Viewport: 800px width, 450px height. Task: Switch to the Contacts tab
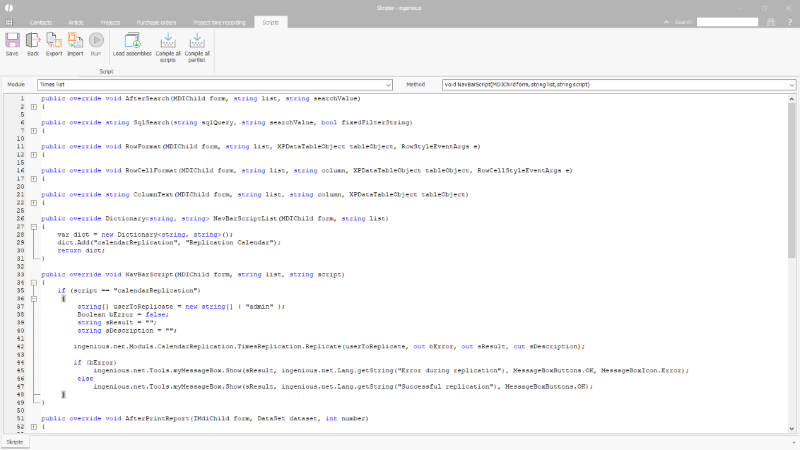(41, 22)
